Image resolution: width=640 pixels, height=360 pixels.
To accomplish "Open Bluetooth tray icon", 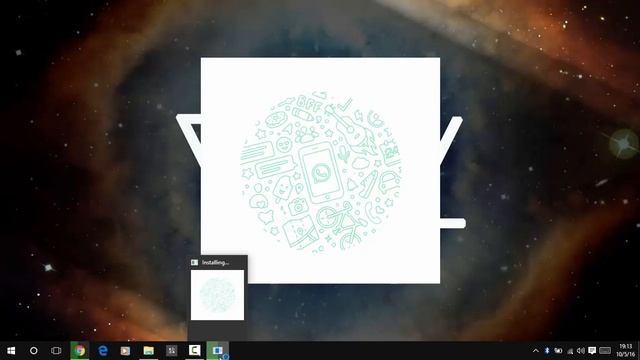I will [x=547, y=351].
